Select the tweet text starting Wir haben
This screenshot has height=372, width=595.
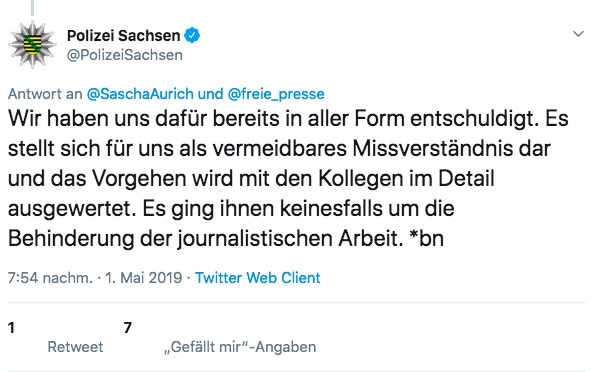point(288,178)
